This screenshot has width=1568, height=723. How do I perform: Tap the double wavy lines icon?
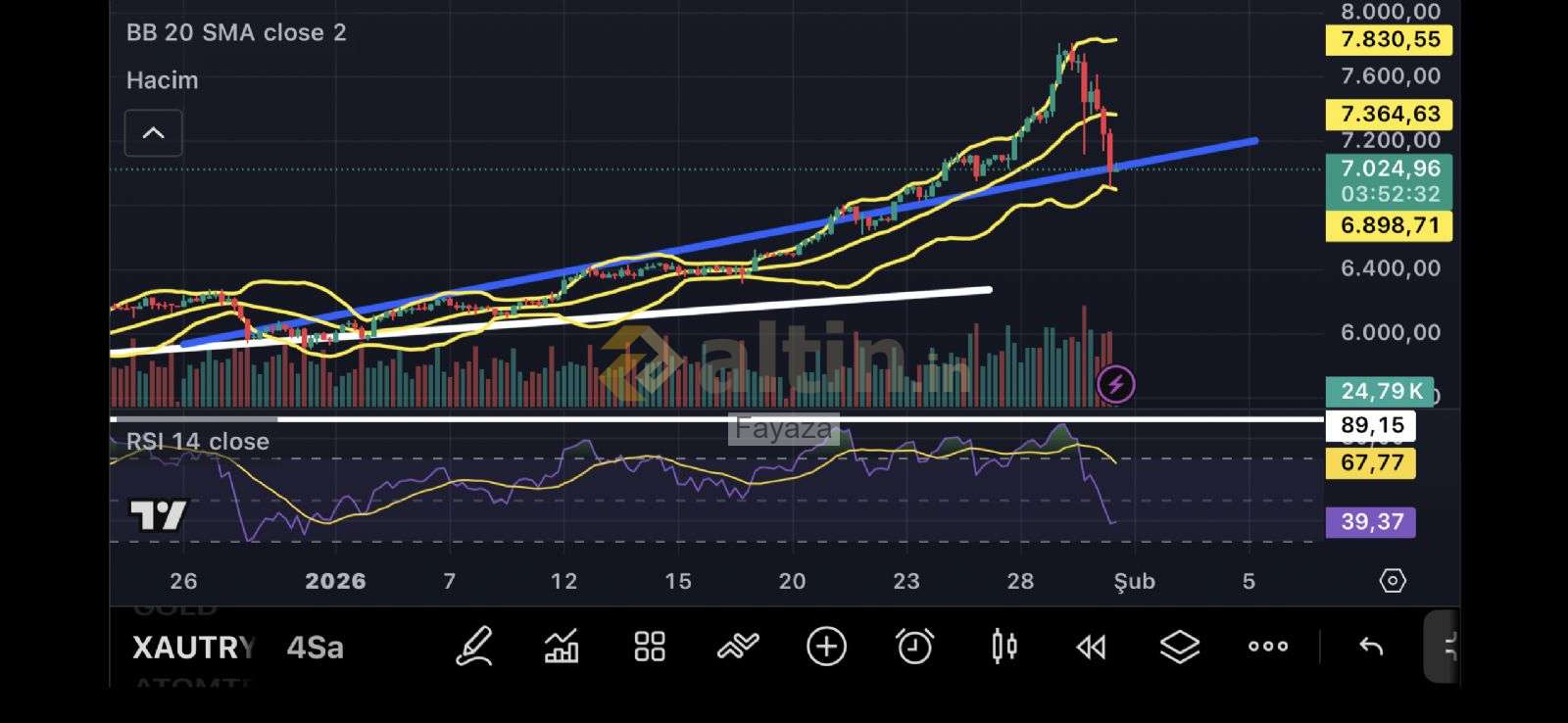click(x=738, y=647)
